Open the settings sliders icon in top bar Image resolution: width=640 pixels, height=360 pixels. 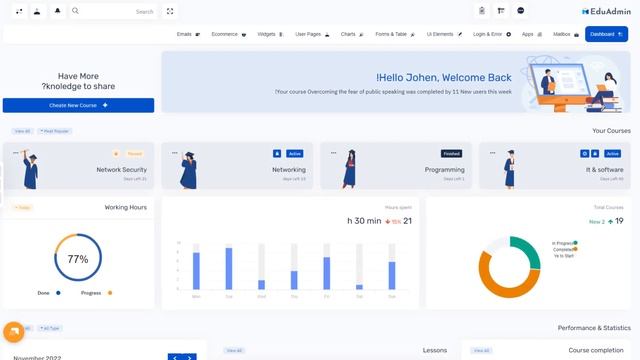19,11
